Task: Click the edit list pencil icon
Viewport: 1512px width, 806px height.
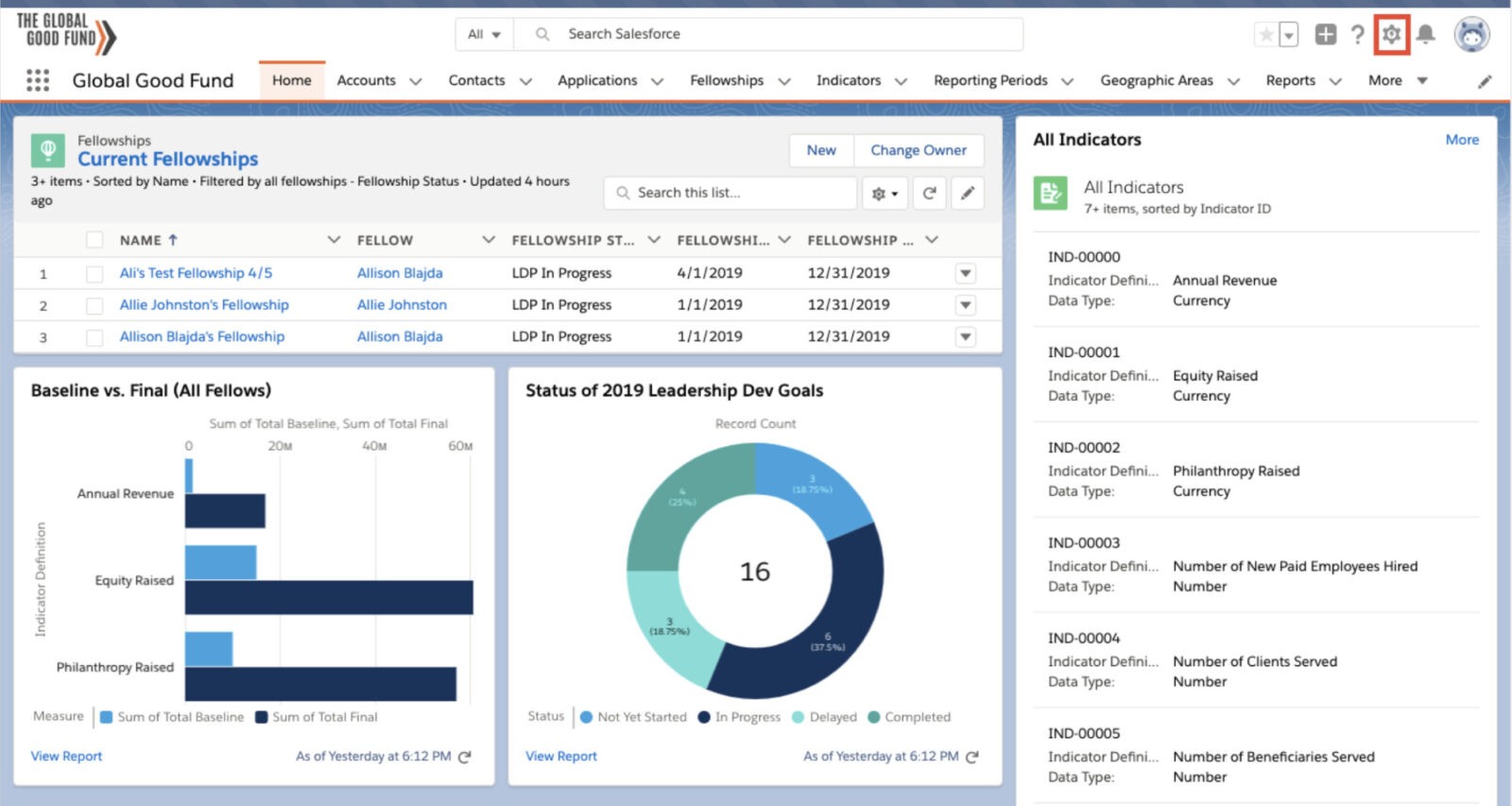Action: [x=968, y=193]
